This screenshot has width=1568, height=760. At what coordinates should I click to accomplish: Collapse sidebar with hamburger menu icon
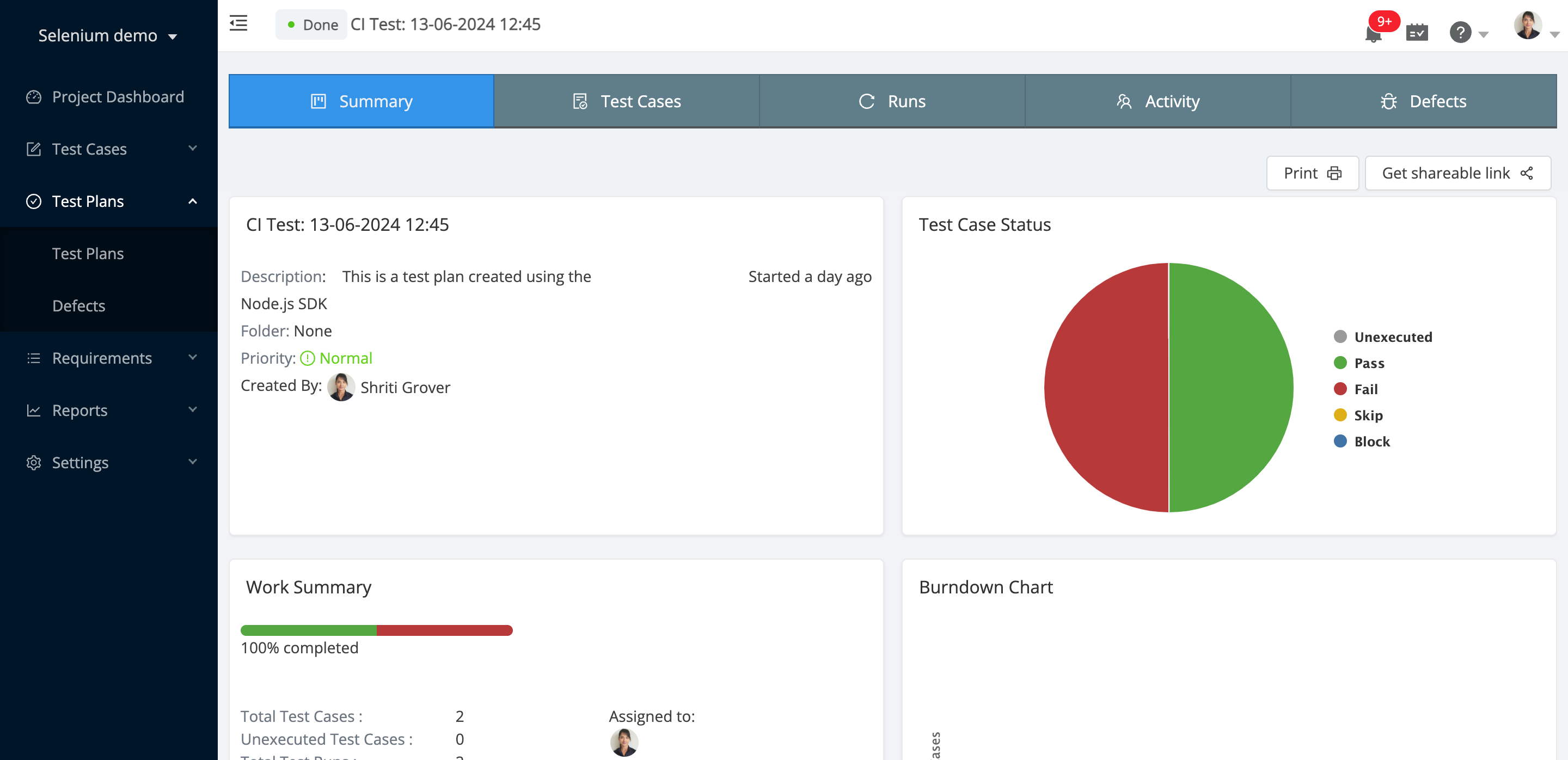[238, 24]
